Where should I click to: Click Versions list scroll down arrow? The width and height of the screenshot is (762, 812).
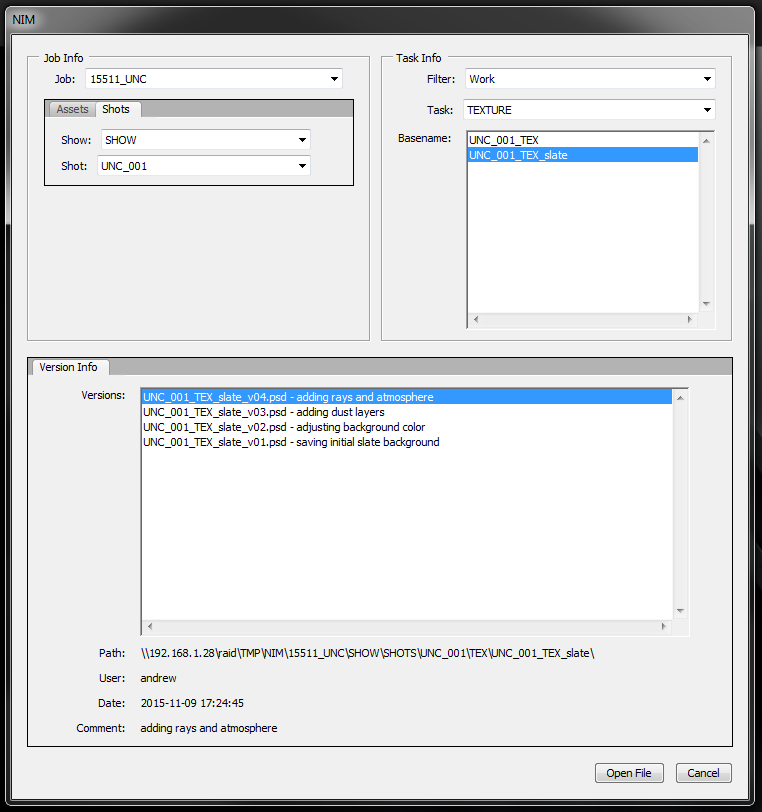pyautogui.click(x=680, y=611)
